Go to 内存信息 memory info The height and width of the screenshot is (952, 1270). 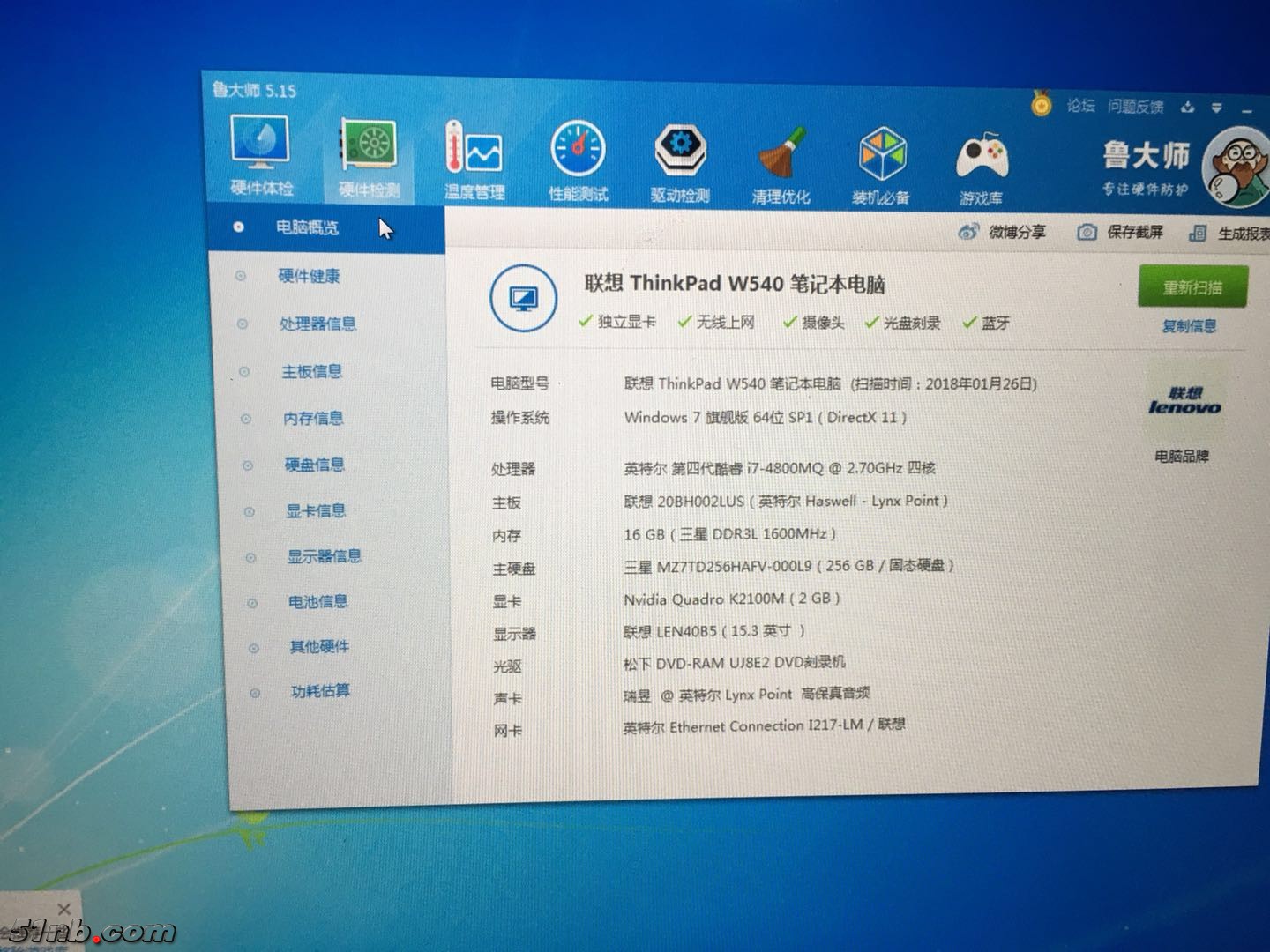click(313, 419)
